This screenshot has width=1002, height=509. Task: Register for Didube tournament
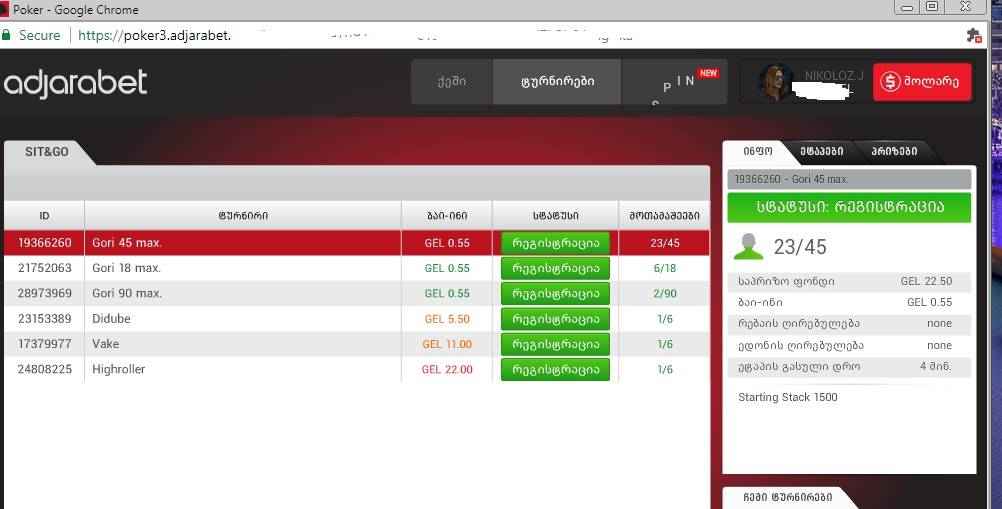555,319
